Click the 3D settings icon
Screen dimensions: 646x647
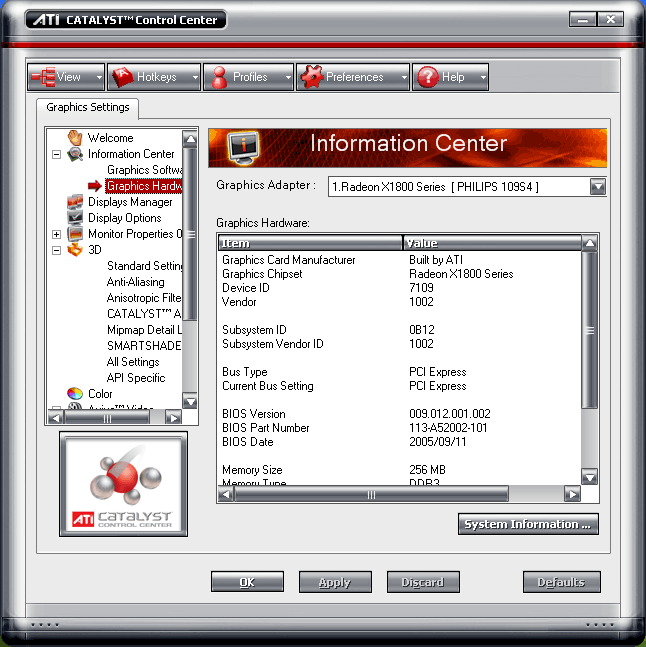point(75,250)
